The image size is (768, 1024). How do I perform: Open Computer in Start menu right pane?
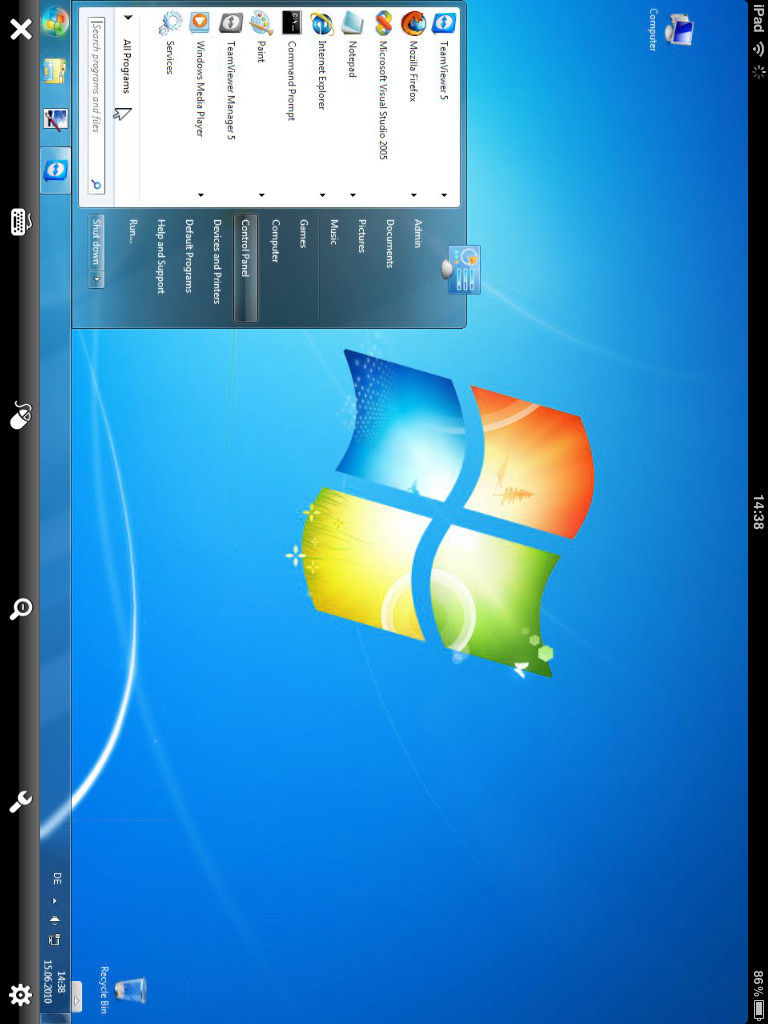click(274, 241)
